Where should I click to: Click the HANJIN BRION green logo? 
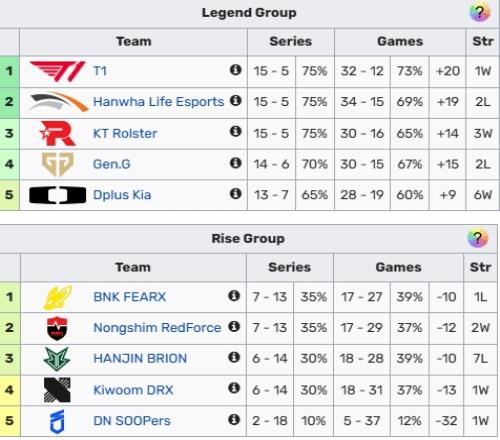click(57, 359)
